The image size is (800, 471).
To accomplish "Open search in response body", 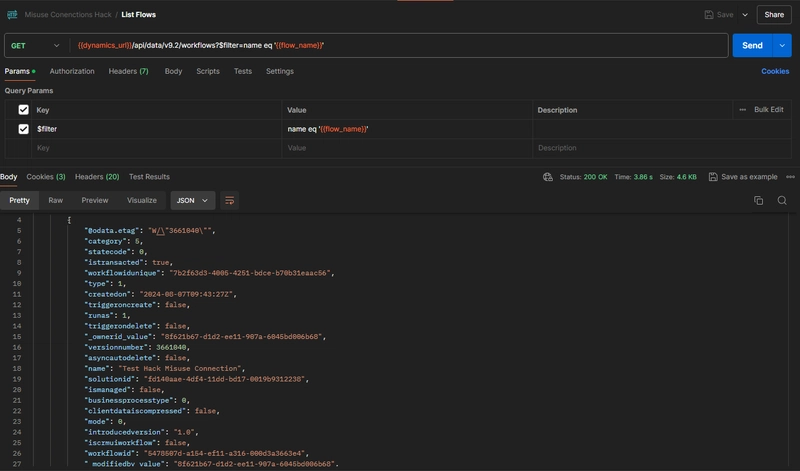I will (x=782, y=200).
